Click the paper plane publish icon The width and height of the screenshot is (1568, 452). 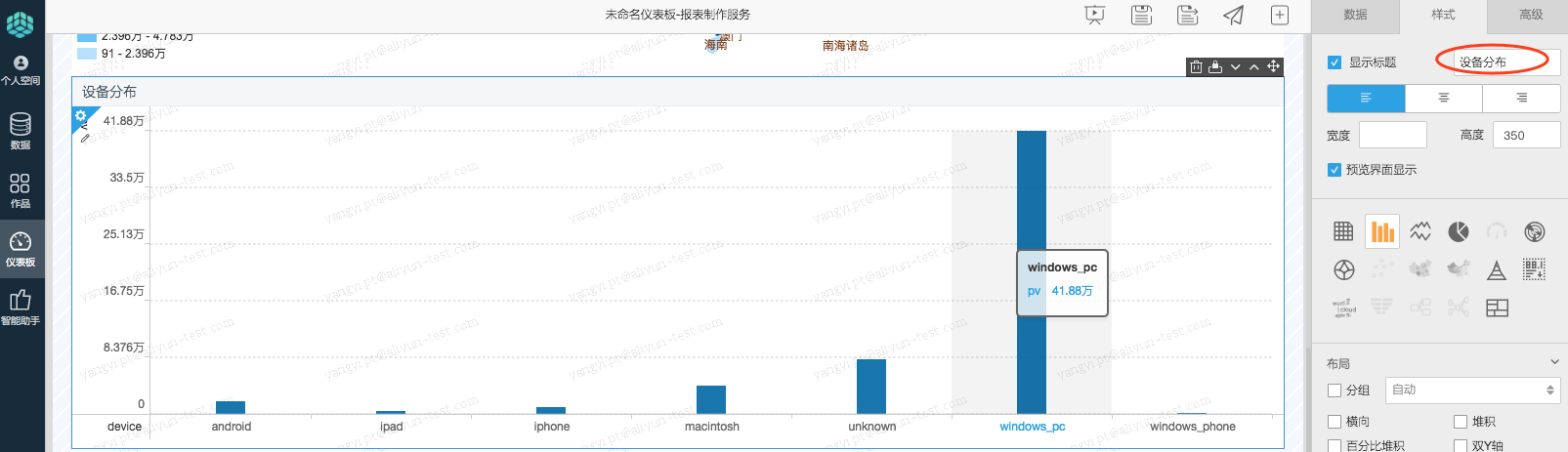click(1233, 15)
